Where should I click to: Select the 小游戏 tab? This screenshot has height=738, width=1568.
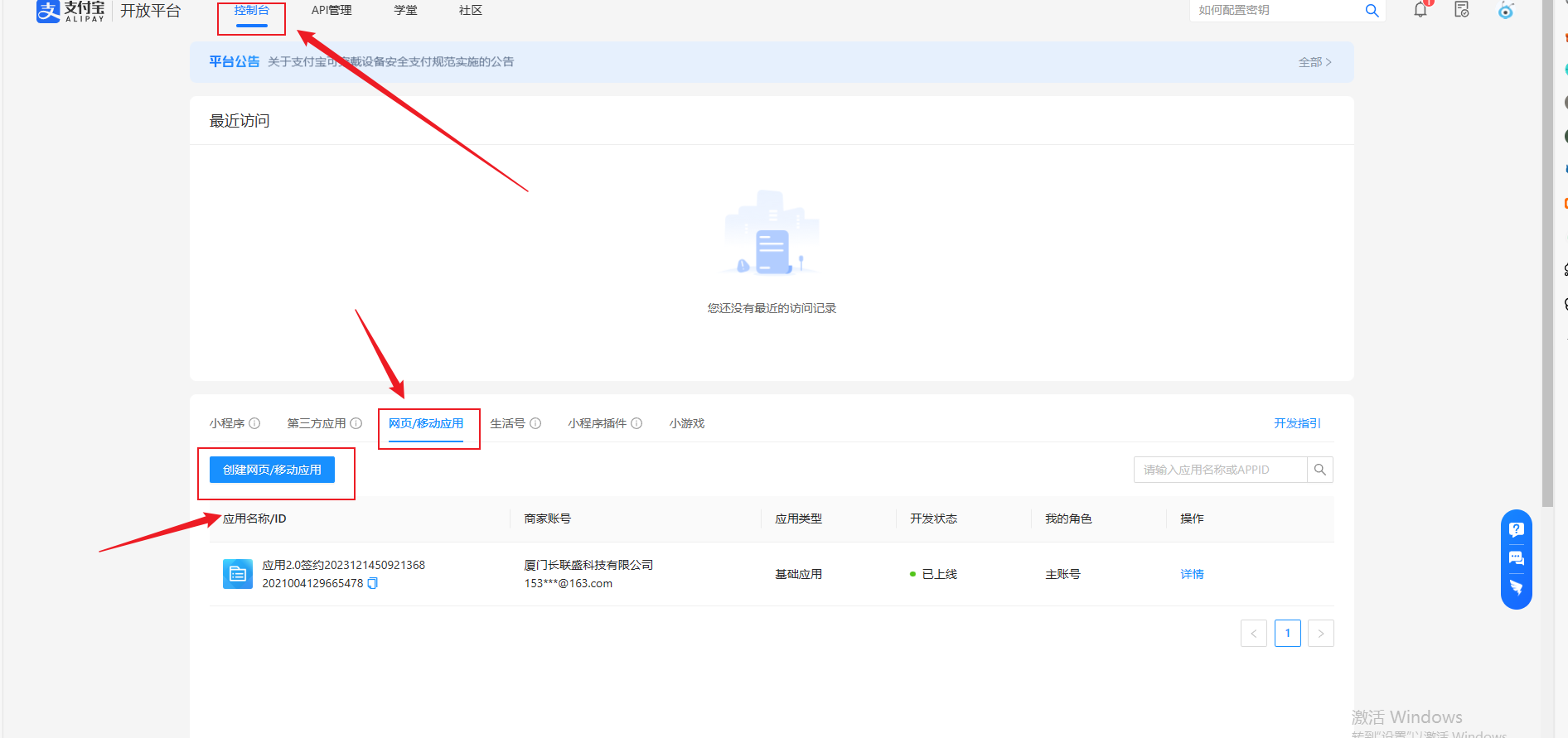[686, 423]
